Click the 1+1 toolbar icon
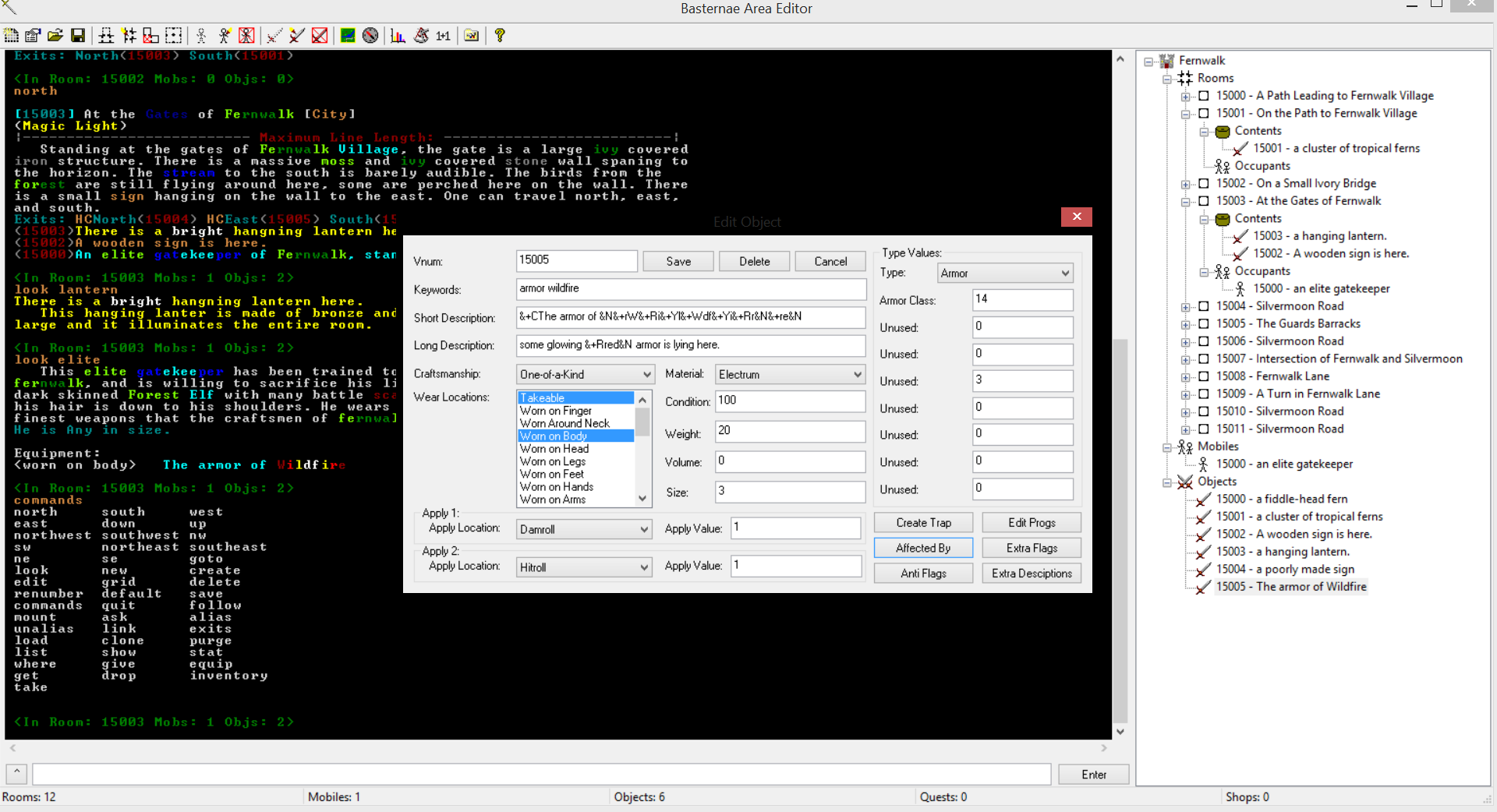Viewport: 1497px width, 812px height. point(443,36)
